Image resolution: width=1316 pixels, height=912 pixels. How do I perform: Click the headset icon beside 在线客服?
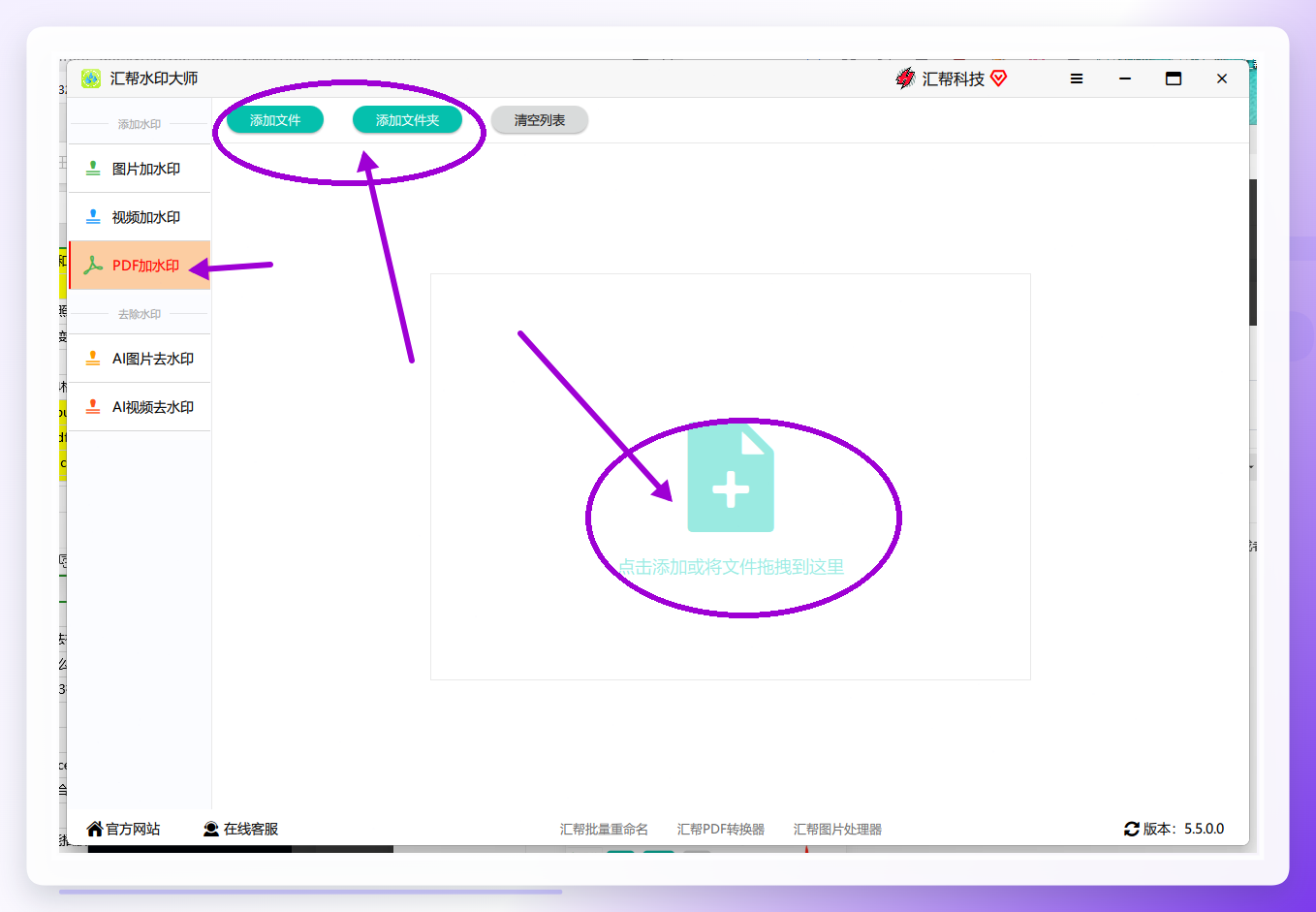point(211,829)
